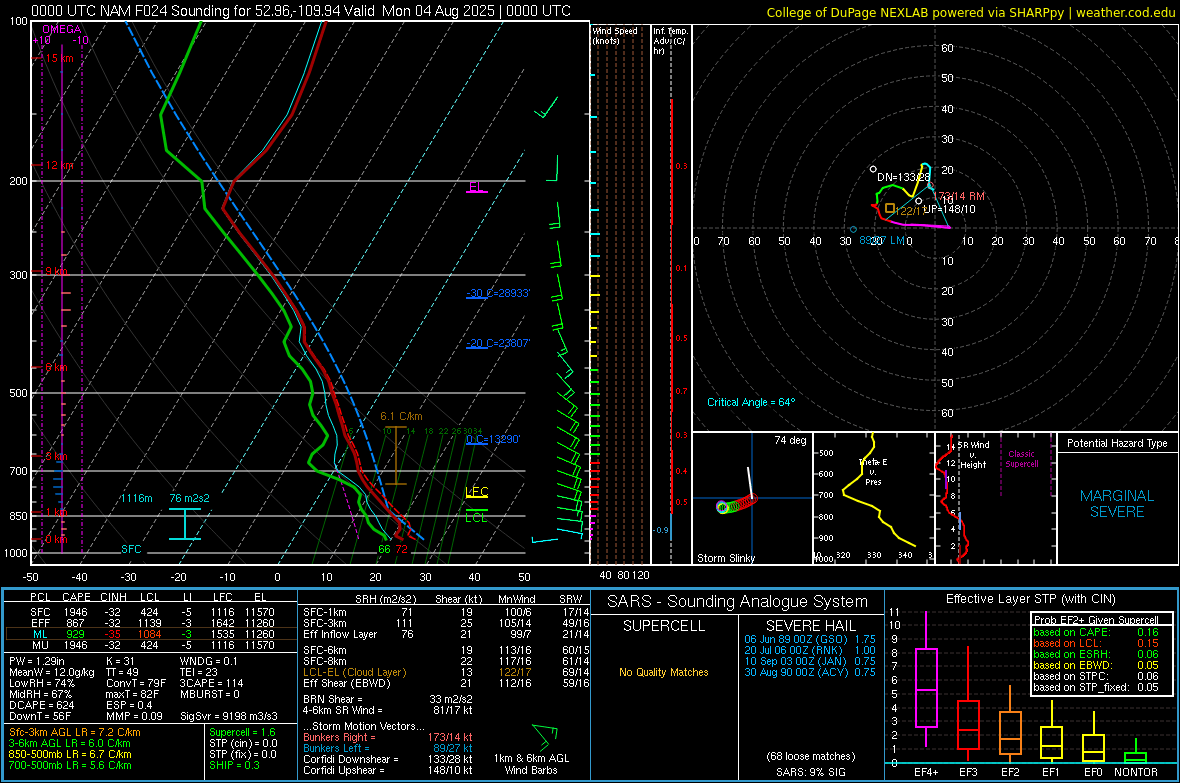Click the Bunkers Right storm motion line
This screenshot has width=1180, height=783.
click(388, 737)
